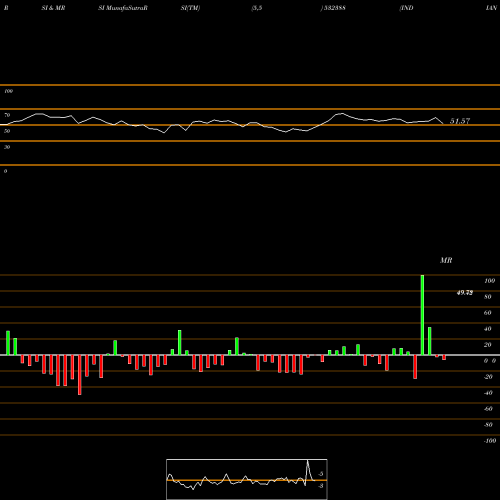
Task: Click the MR axis label -20
Action: click(488, 377)
